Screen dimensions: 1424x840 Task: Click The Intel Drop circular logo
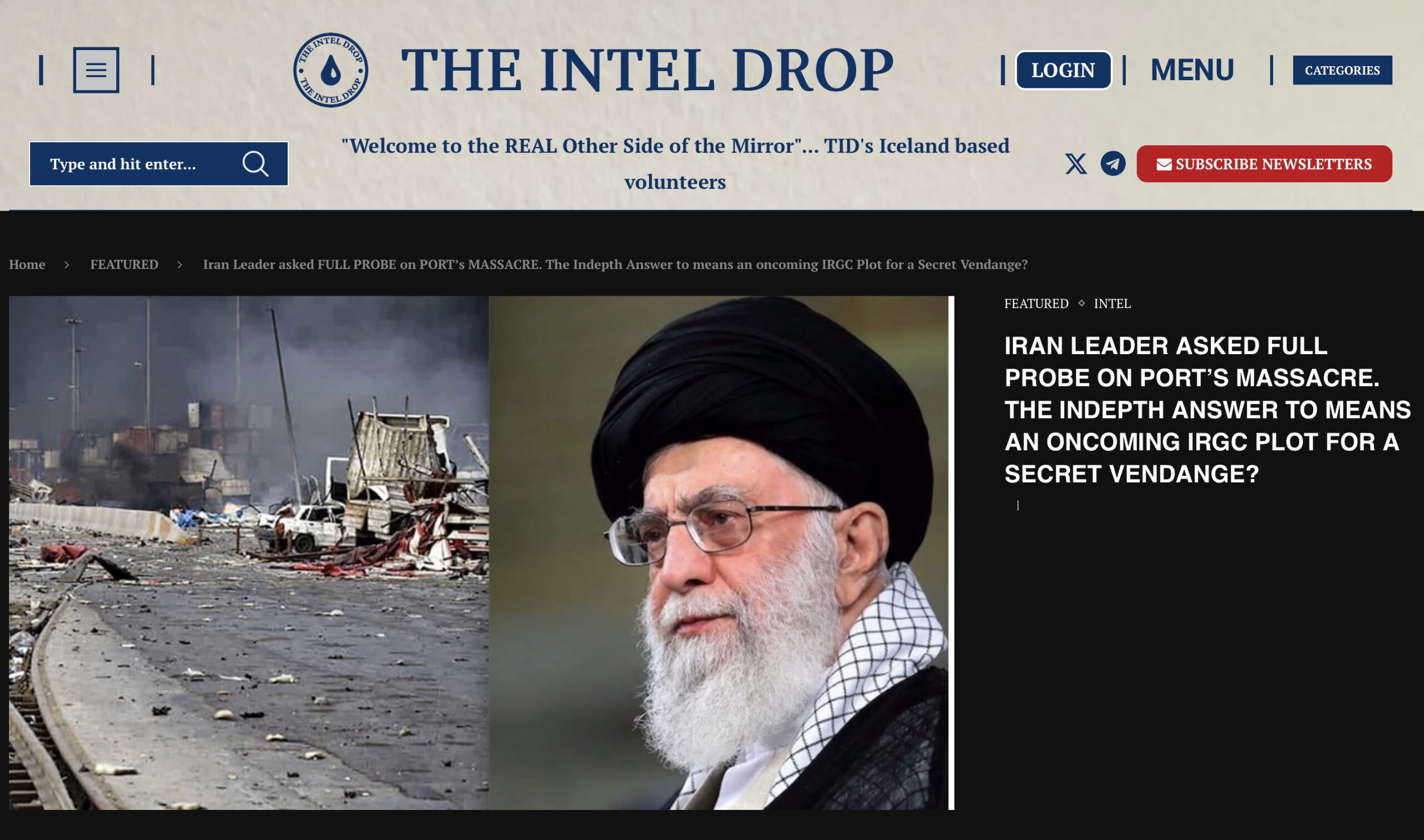330,69
